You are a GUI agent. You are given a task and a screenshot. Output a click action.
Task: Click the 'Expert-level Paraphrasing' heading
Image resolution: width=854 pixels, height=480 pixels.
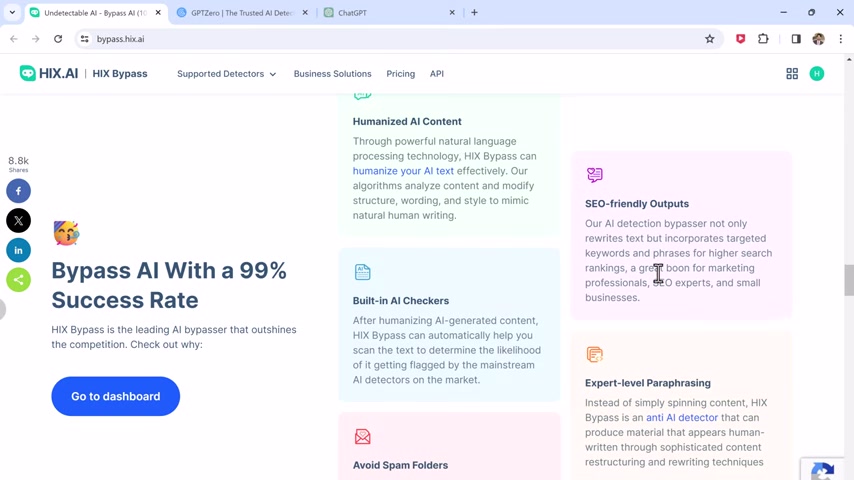pos(648,383)
